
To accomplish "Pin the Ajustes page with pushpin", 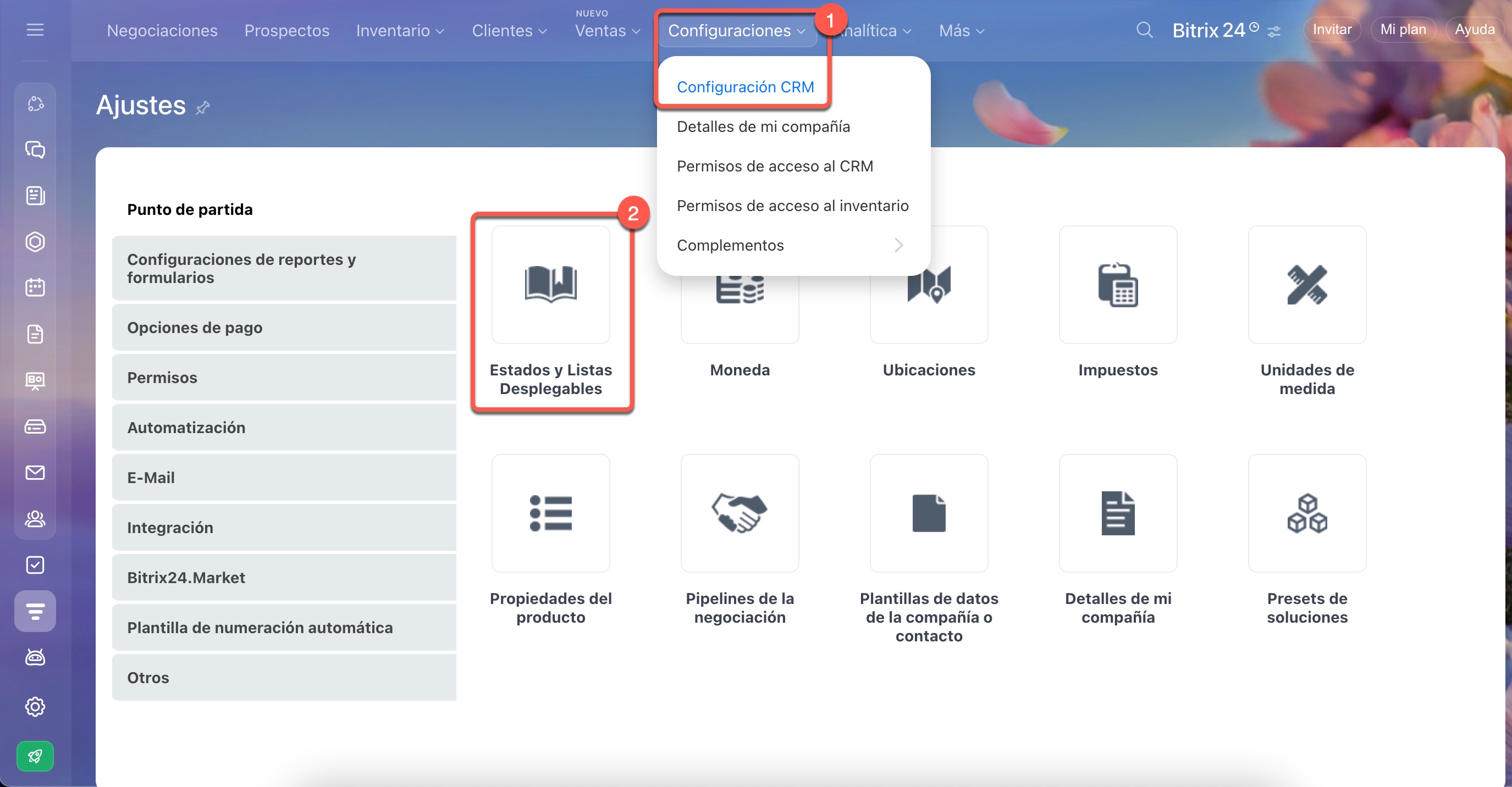I will [x=203, y=107].
